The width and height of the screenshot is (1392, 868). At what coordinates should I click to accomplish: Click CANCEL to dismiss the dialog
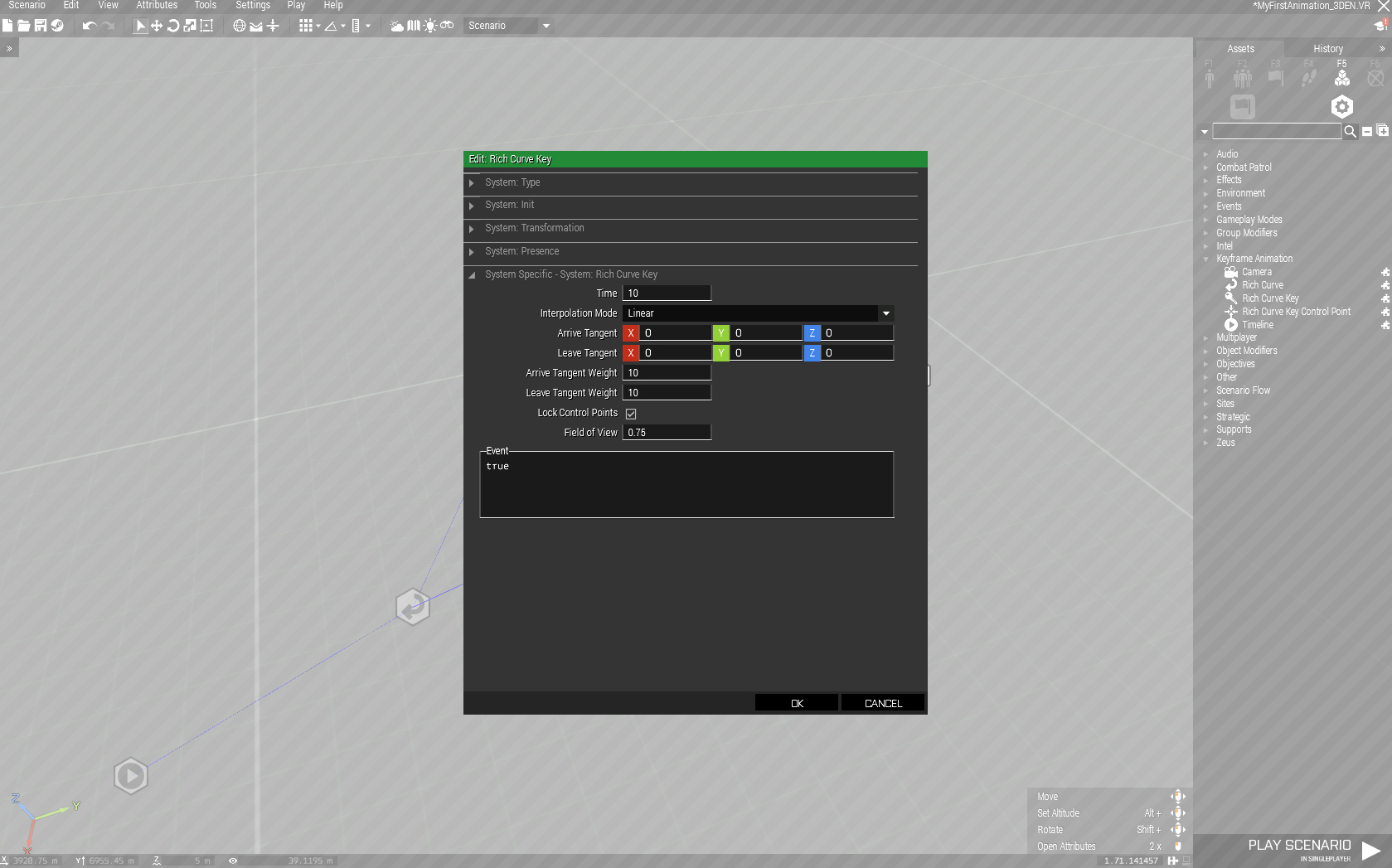(882, 703)
